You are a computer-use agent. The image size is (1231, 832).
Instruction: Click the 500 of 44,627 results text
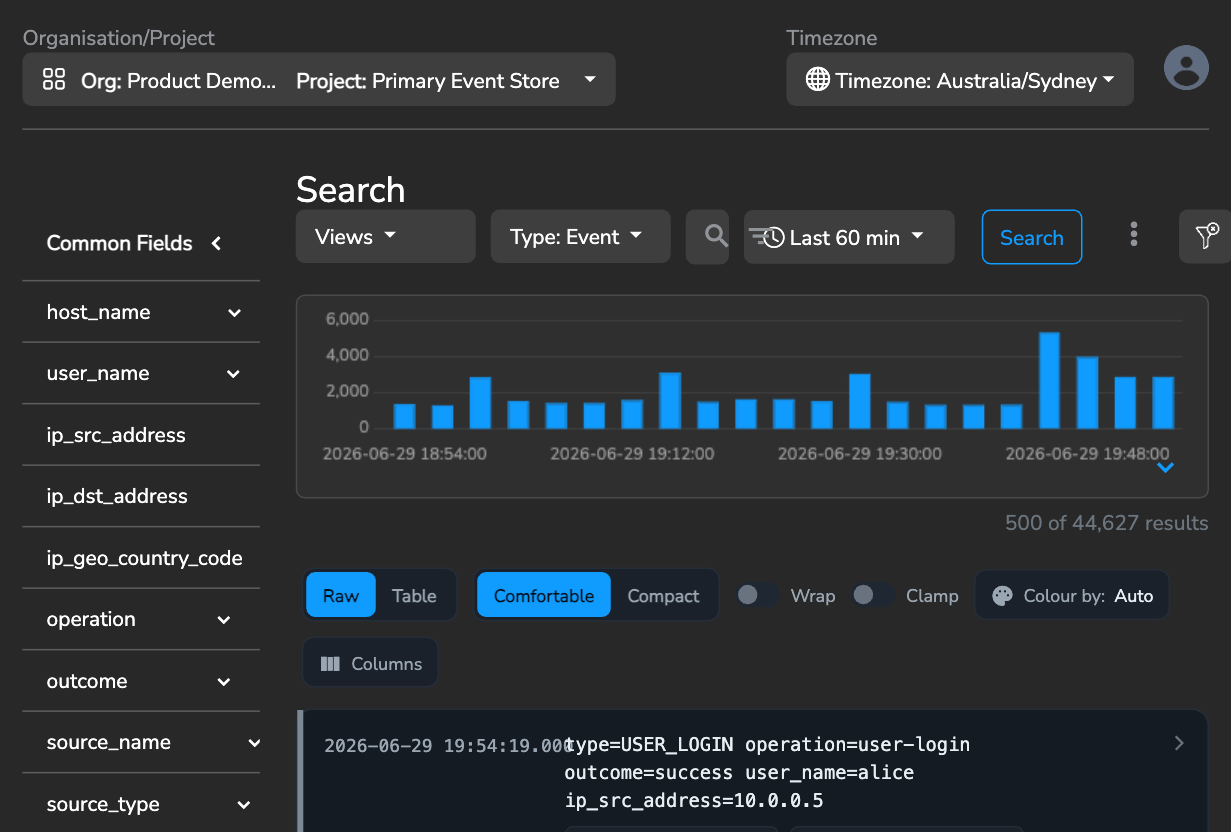tap(1106, 523)
